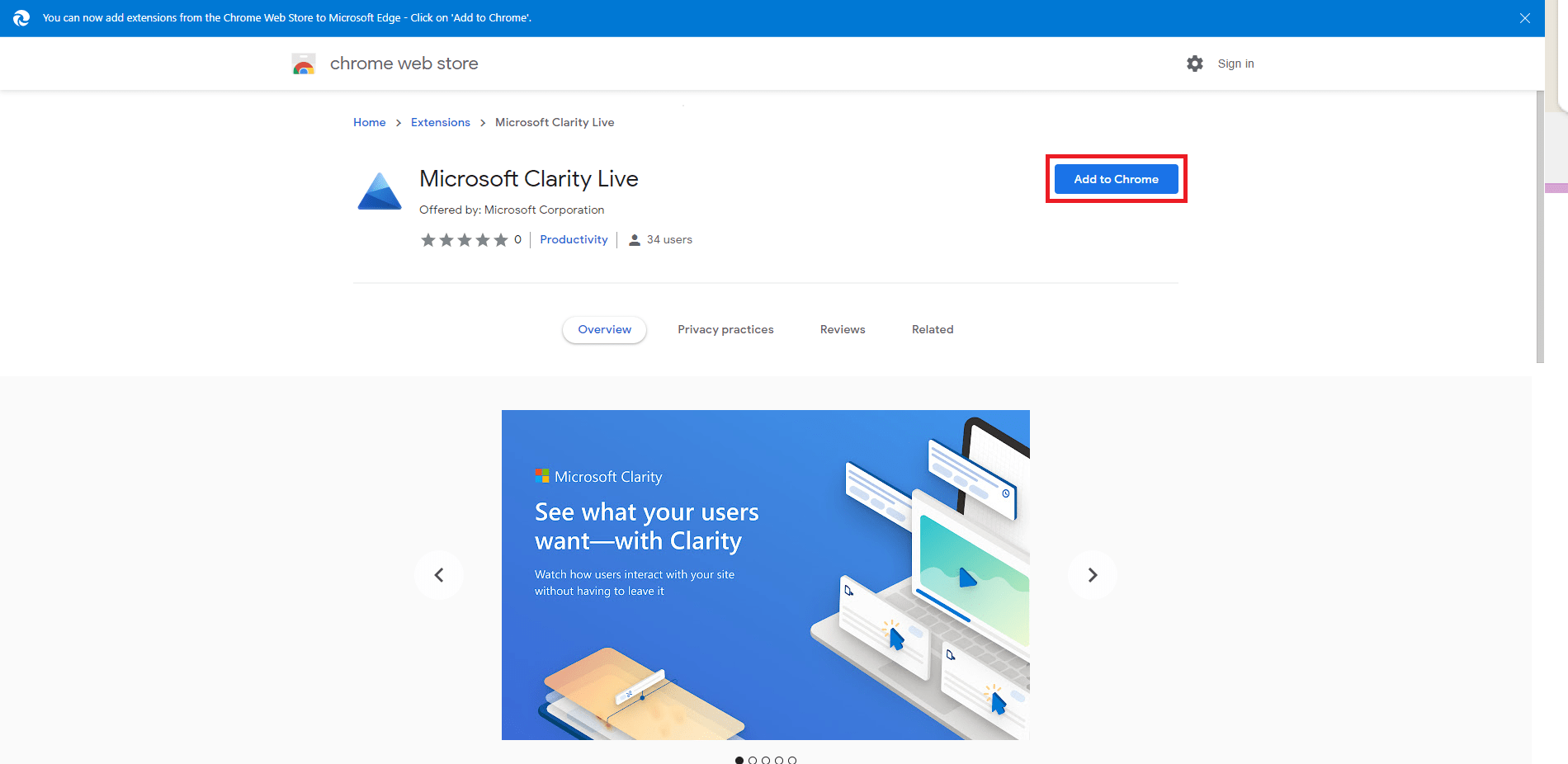This screenshot has width=1568, height=764.
Task: Show the next screenshot slide
Action: pyautogui.click(x=1093, y=574)
